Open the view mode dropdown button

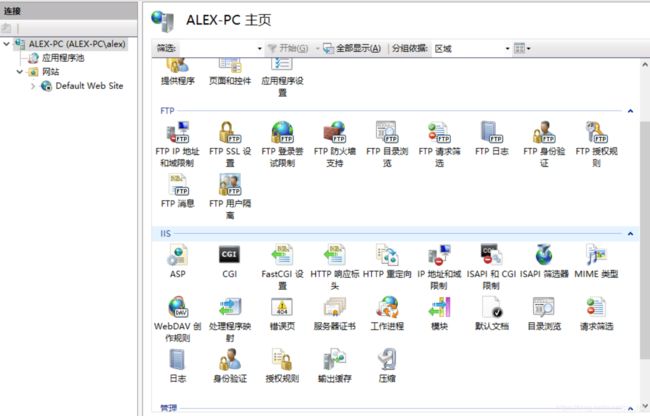coord(522,48)
